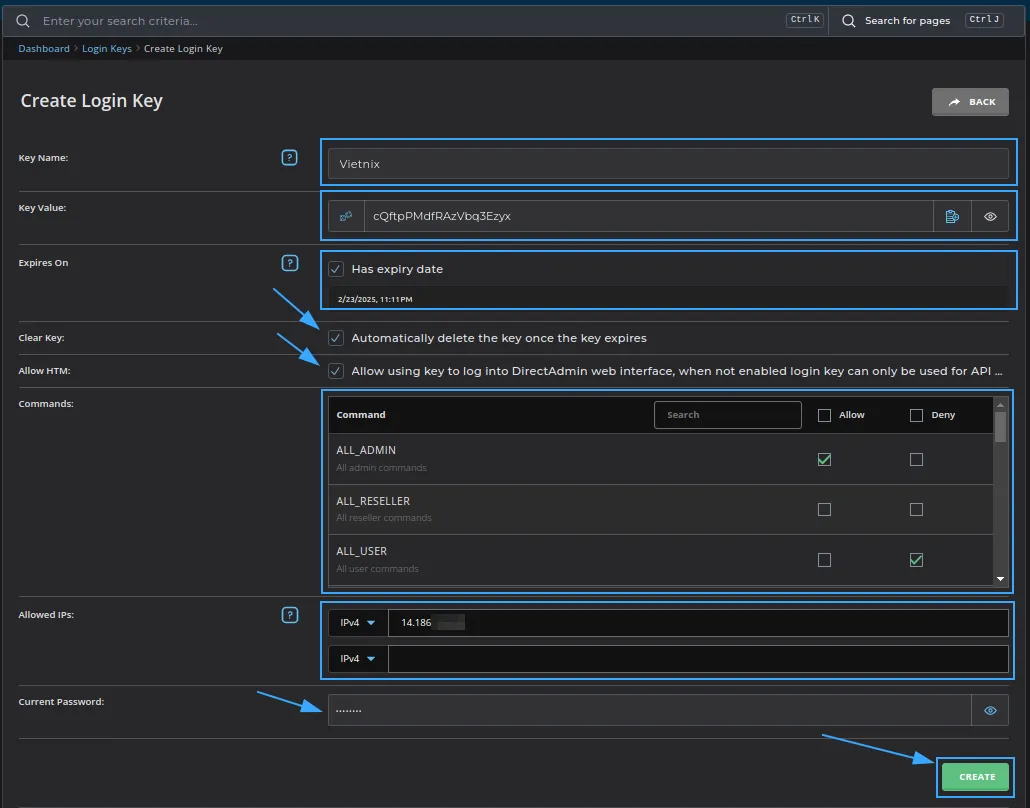The width and height of the screenshot is (1030, 808).
Task: Show key value with eye icon
Action: pos(990,216)
